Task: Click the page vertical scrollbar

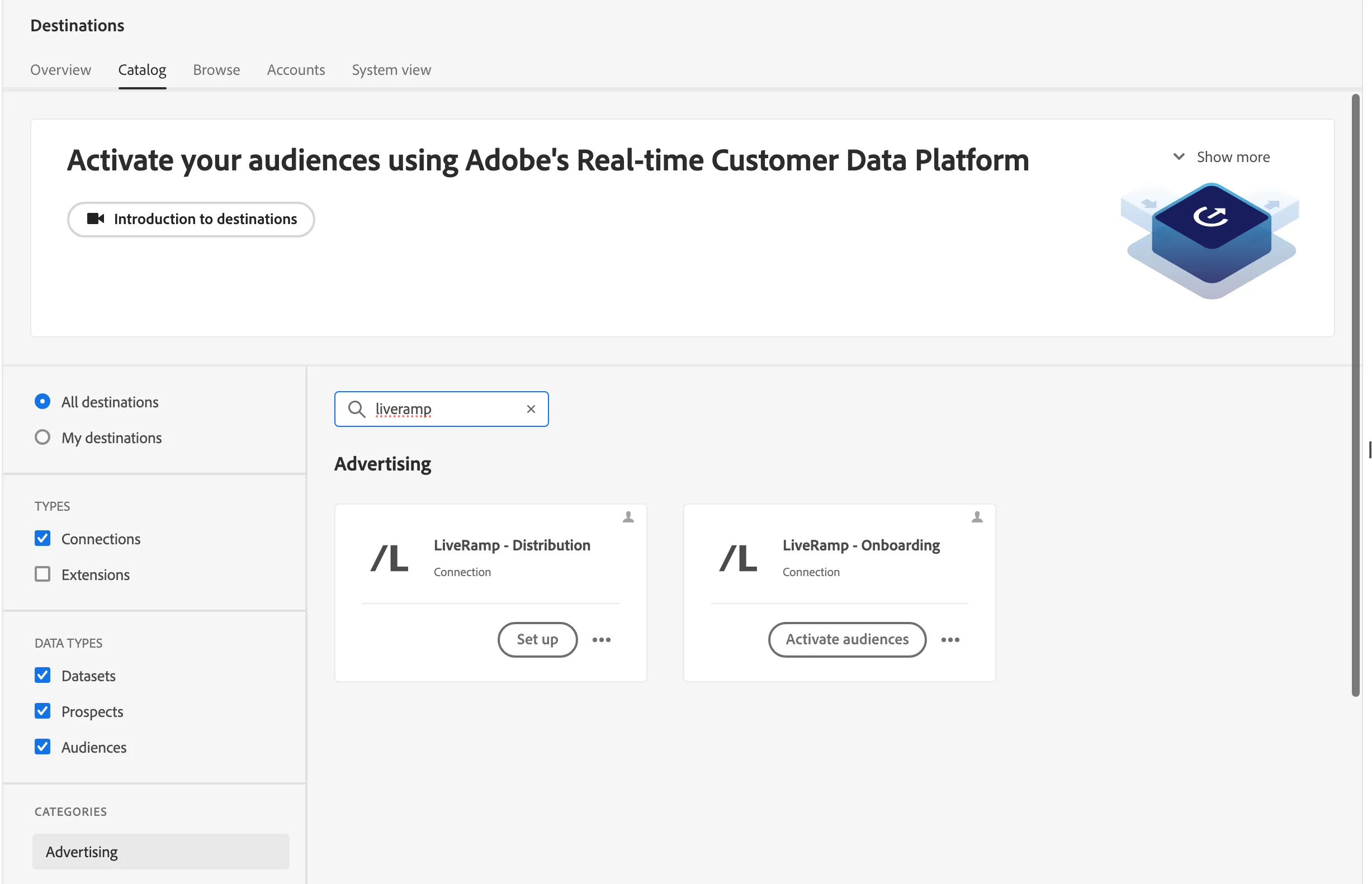Action: pyautogui.click(x=1355, y=395)
